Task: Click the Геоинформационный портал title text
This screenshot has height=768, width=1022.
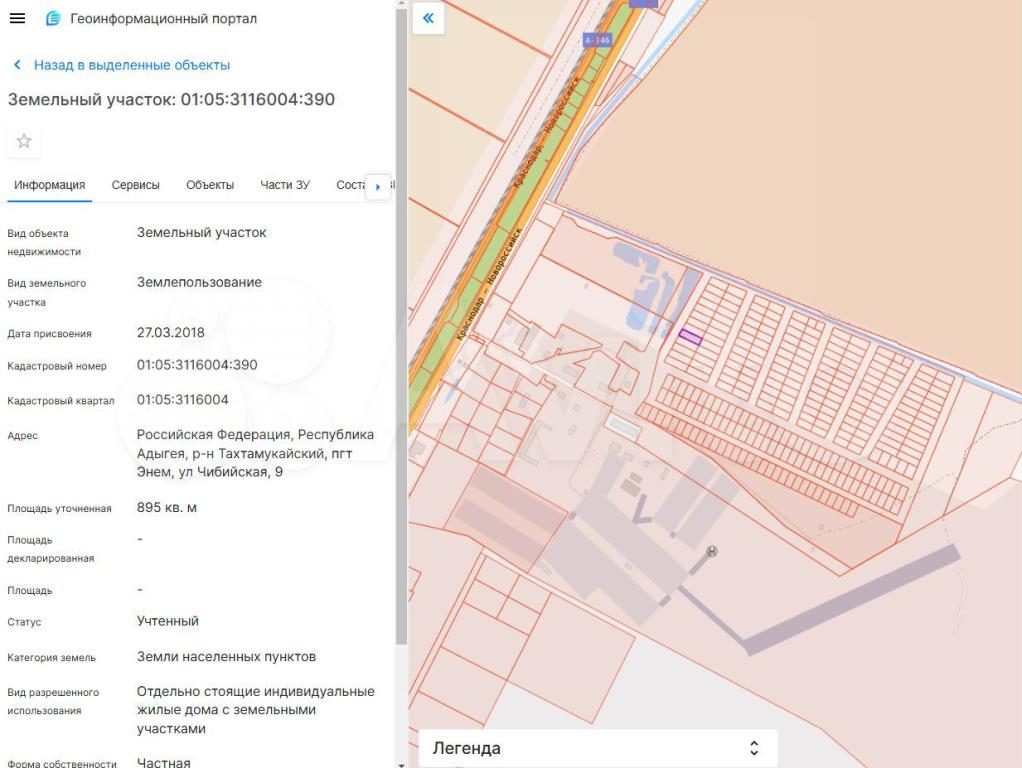Action: [164, 19]
